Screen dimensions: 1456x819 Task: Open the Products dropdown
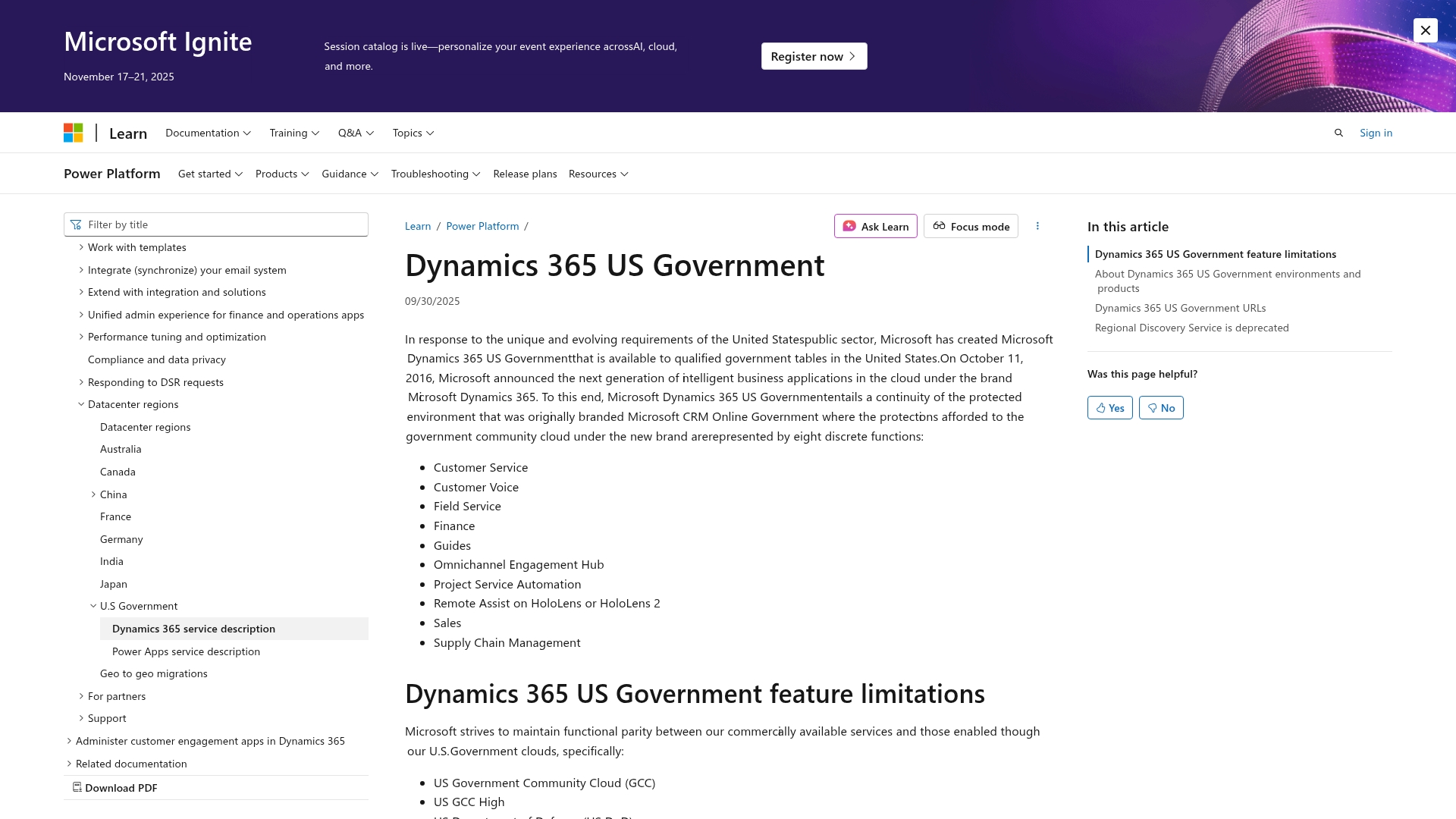pyautogui.click(x=281, y=174)
